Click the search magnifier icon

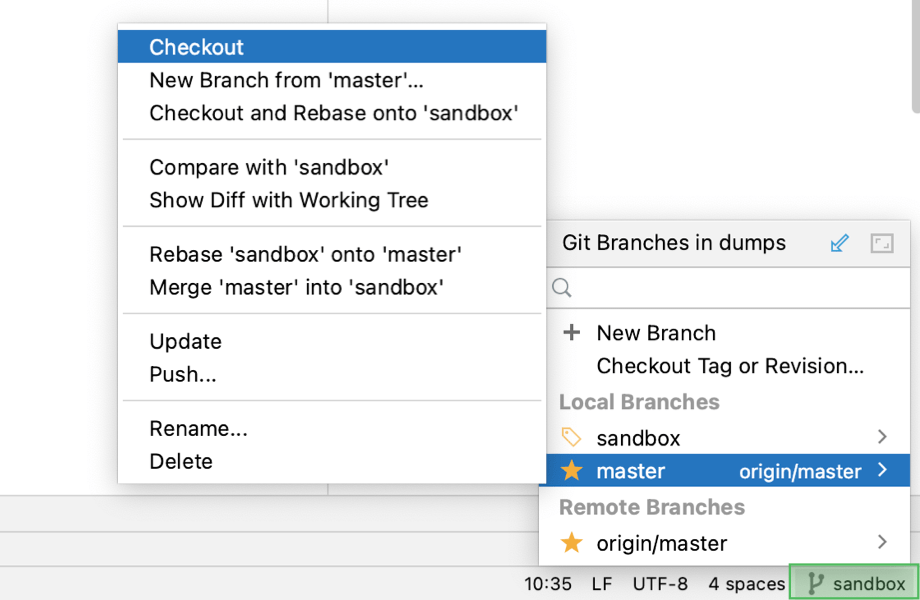562,287
